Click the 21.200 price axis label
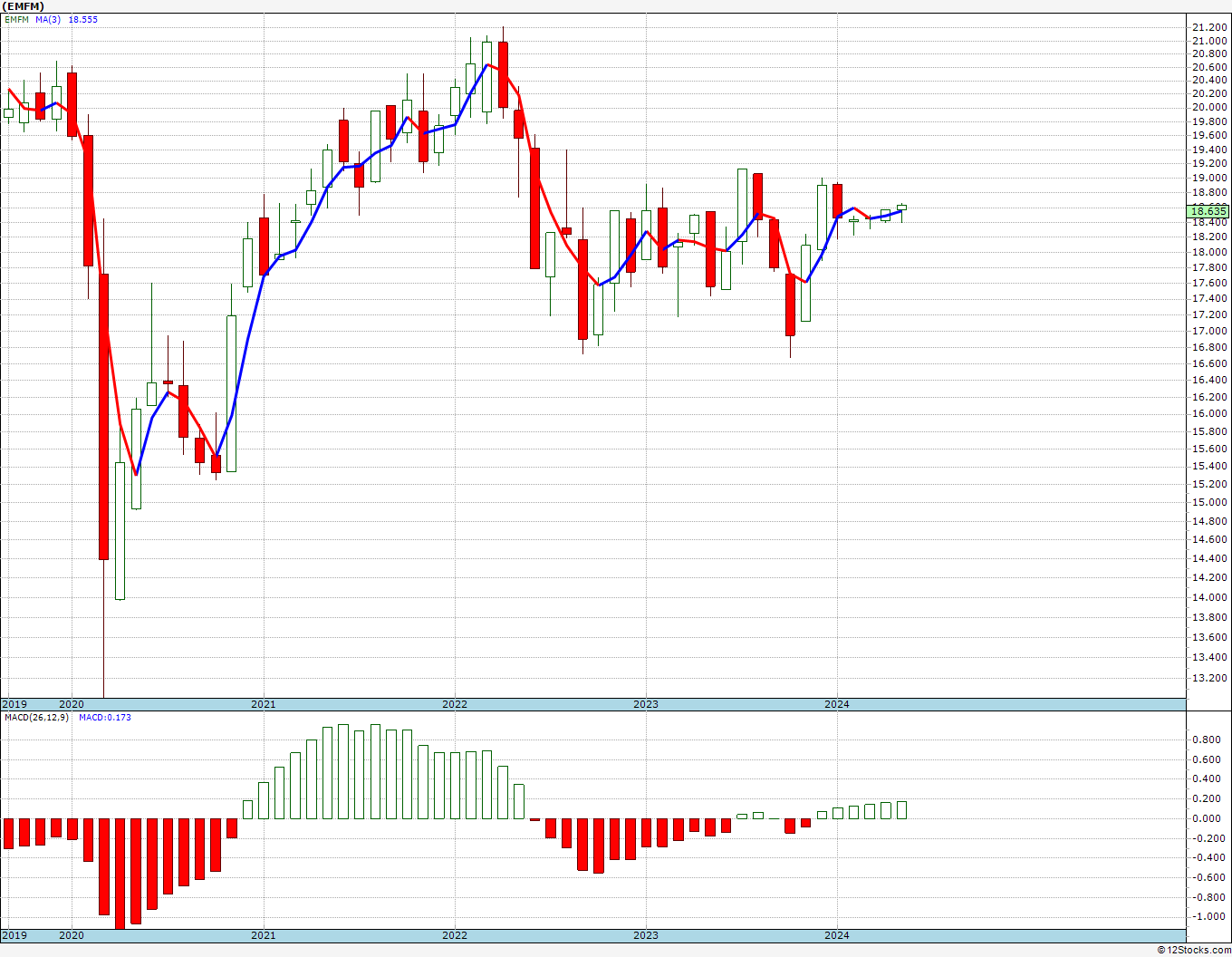This screenshot has width=1232, height=957. click(x=1210, y=27)
